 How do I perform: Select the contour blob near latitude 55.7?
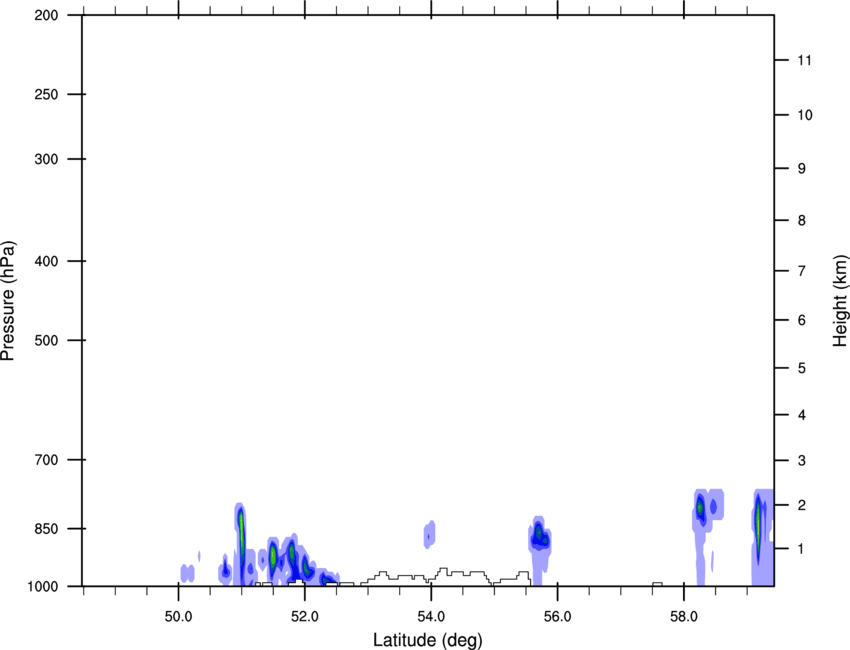pyautogui.click(x=540, y=539)
